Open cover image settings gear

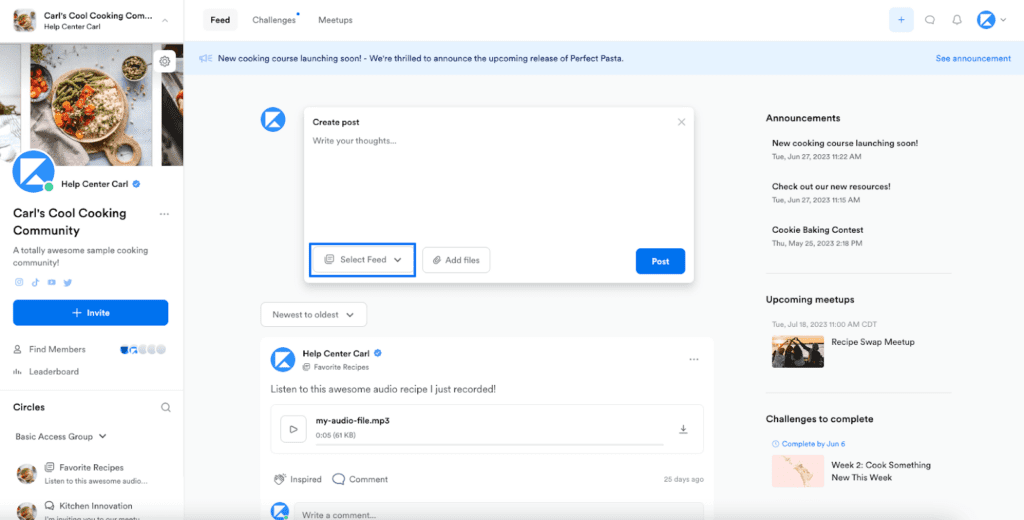(x=166, y=62)
